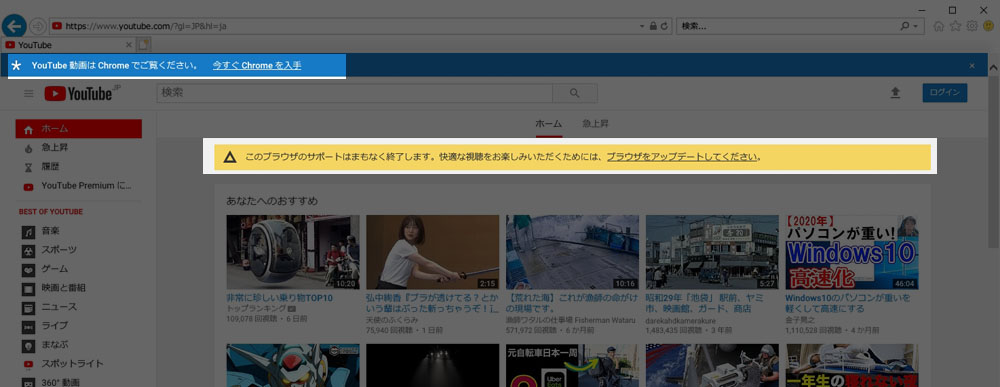Dismiss the Chrome promotion banner
The image size is (1000, 387).
coord(972,65)
